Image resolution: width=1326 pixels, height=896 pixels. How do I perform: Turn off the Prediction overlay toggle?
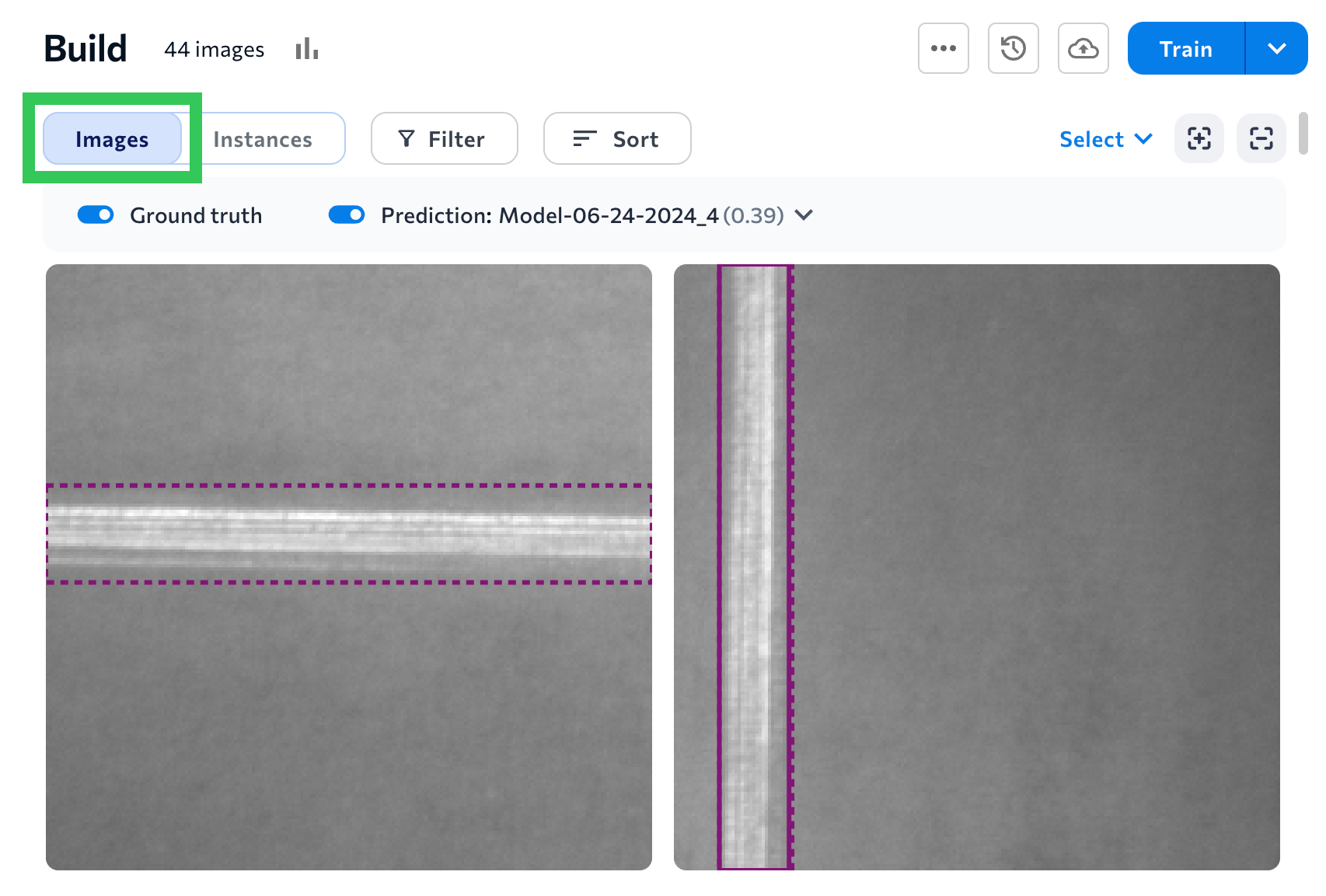[347, 214]
